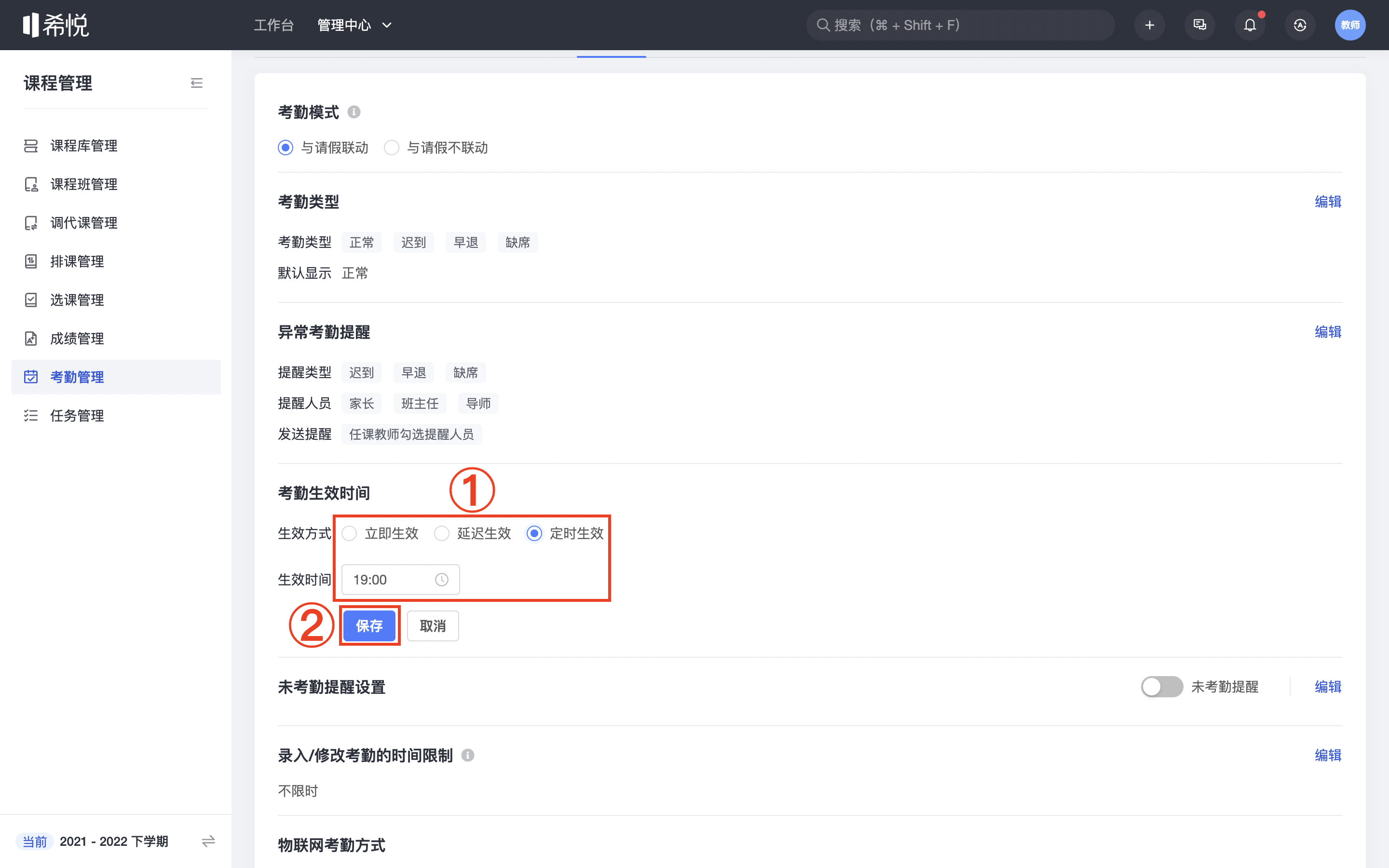Click the 取消 button
Screen dimensions: 1389x868
(x=433, y=626)
